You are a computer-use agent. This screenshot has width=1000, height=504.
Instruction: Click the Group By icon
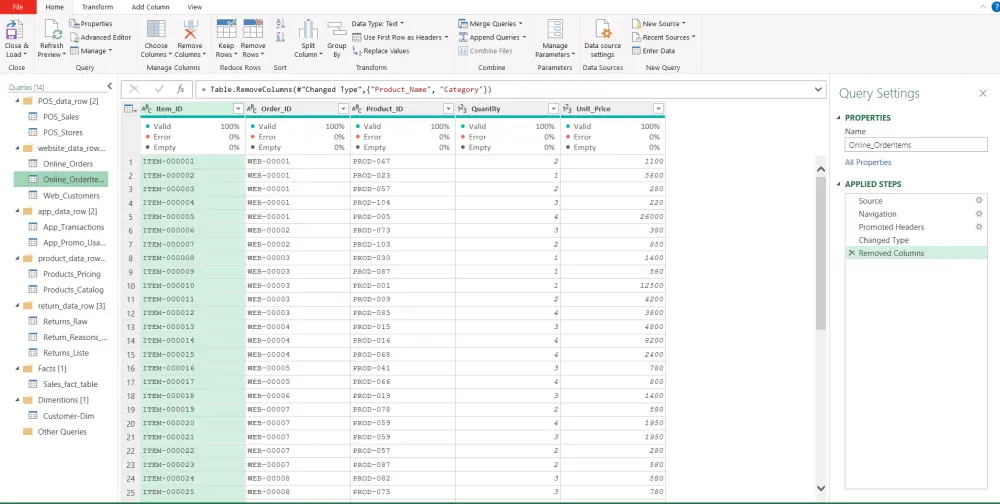[337, 30]
